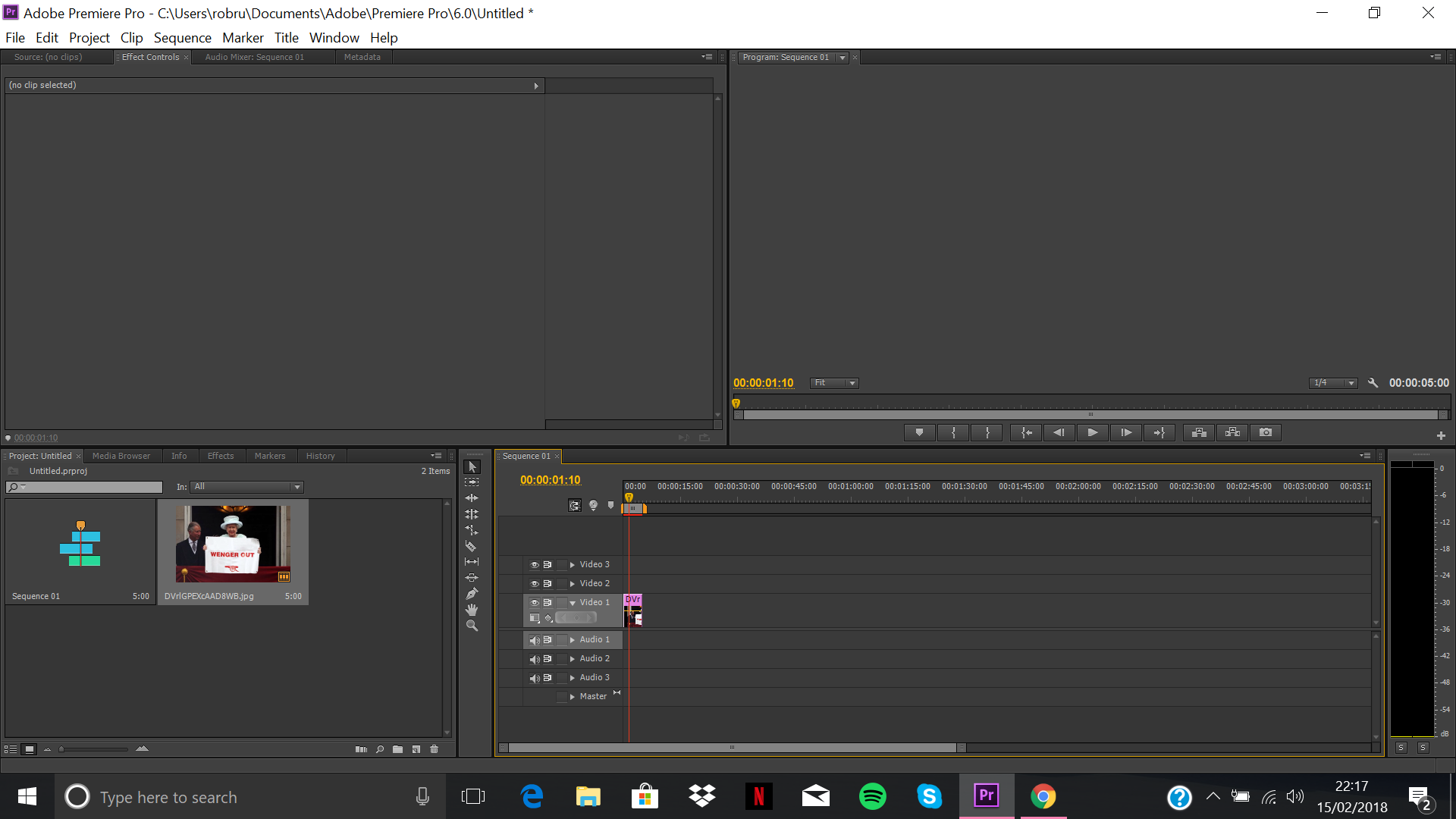Click the Lift button in Program monitor
The image size is (1456, 819).
coord(1199,432)
